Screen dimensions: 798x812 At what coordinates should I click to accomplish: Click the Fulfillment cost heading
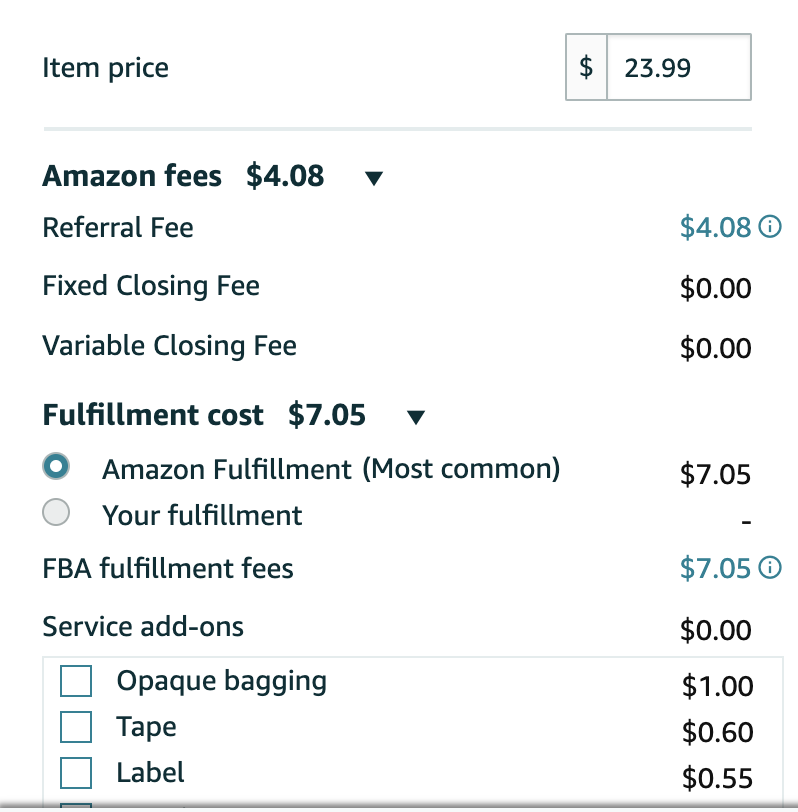point(153,415)
